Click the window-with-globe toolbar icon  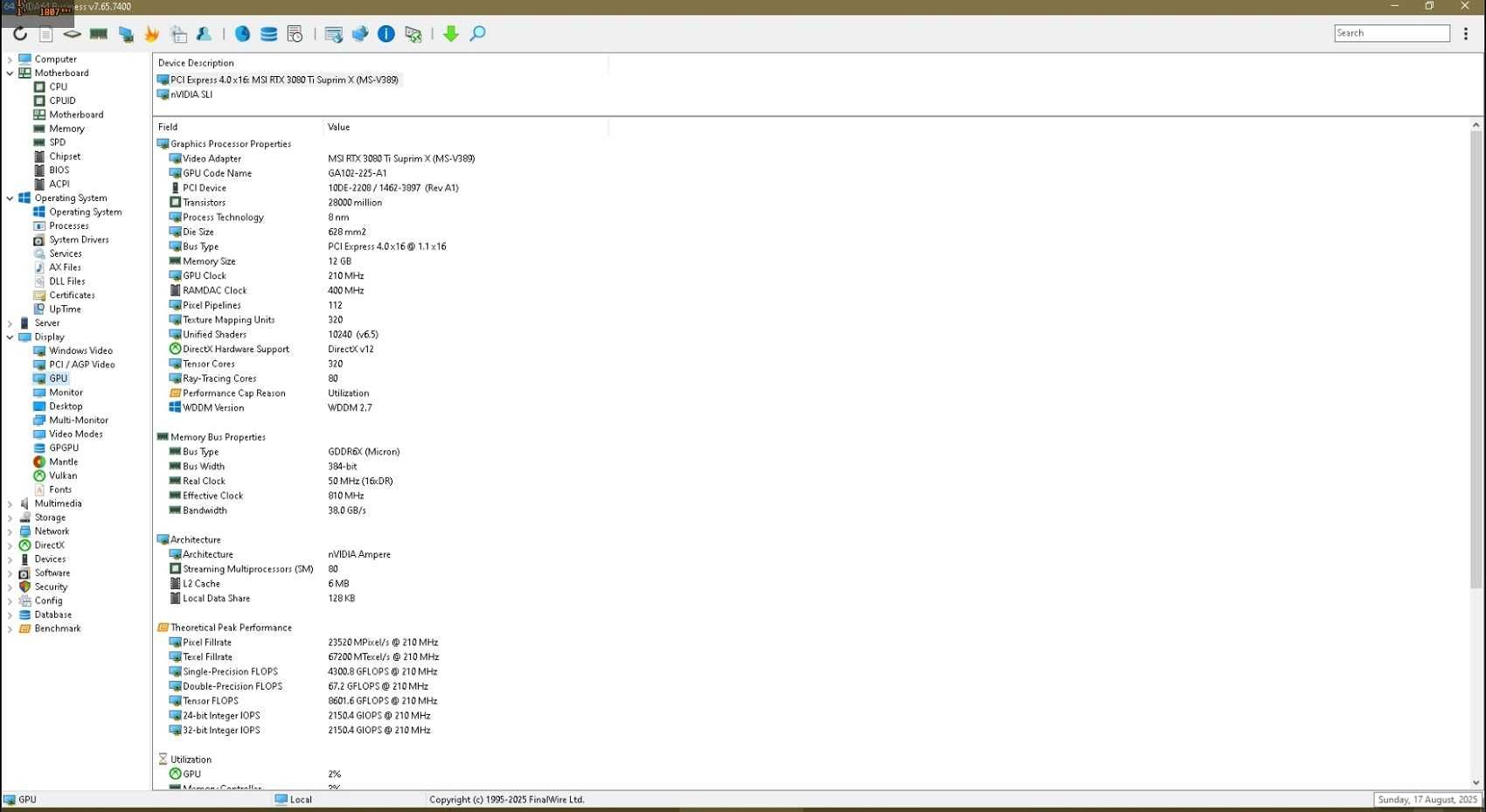(333, 34)
